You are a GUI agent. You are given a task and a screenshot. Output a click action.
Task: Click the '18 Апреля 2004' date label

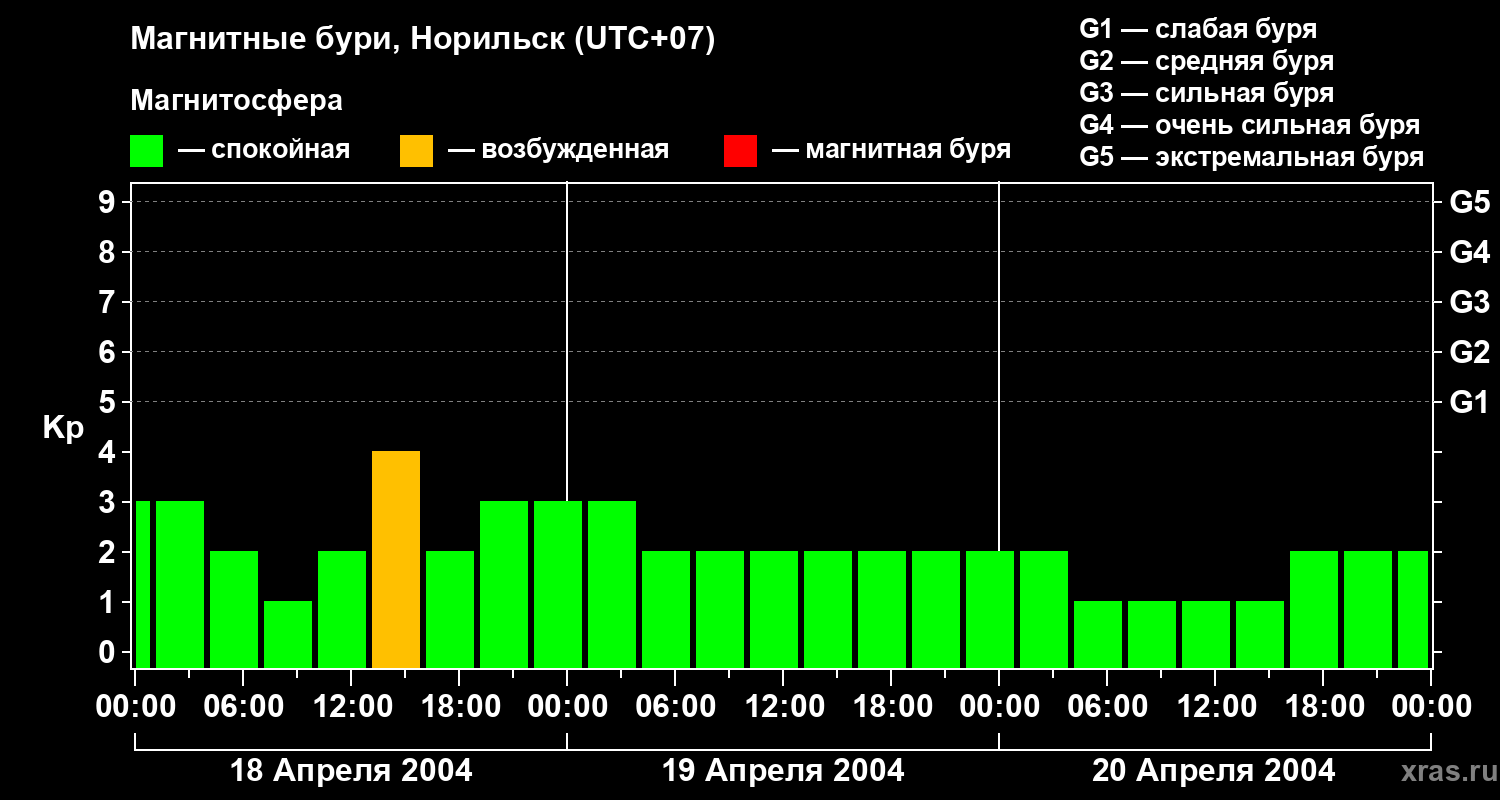[351, 771]
